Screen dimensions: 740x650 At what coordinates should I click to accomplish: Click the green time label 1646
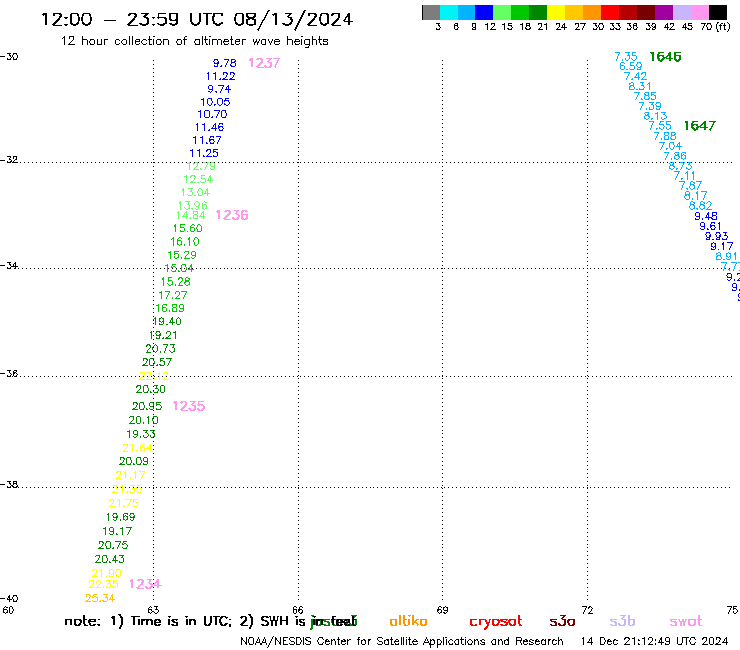pyautogui.click(x=665, y=57)
